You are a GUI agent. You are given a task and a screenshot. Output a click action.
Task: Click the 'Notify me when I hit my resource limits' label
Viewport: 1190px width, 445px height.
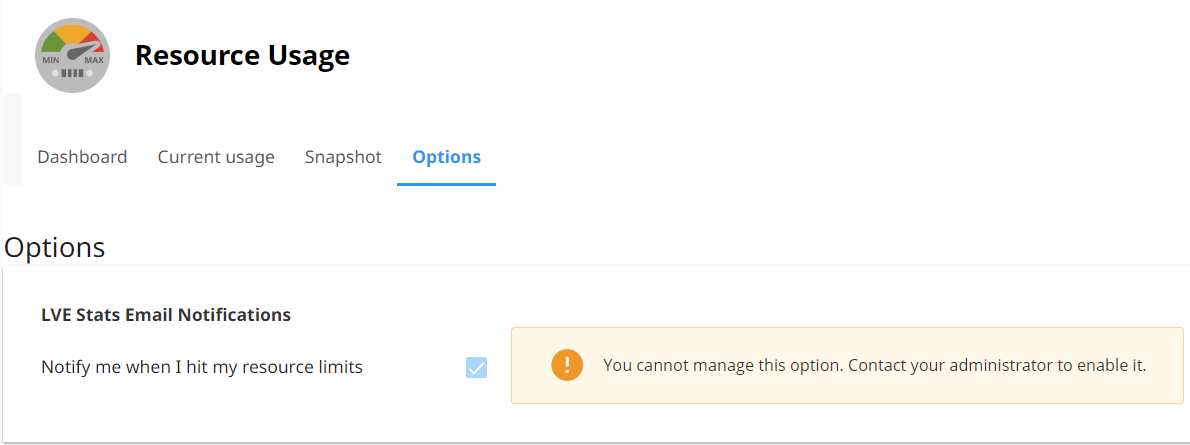[x=202, y=367]
